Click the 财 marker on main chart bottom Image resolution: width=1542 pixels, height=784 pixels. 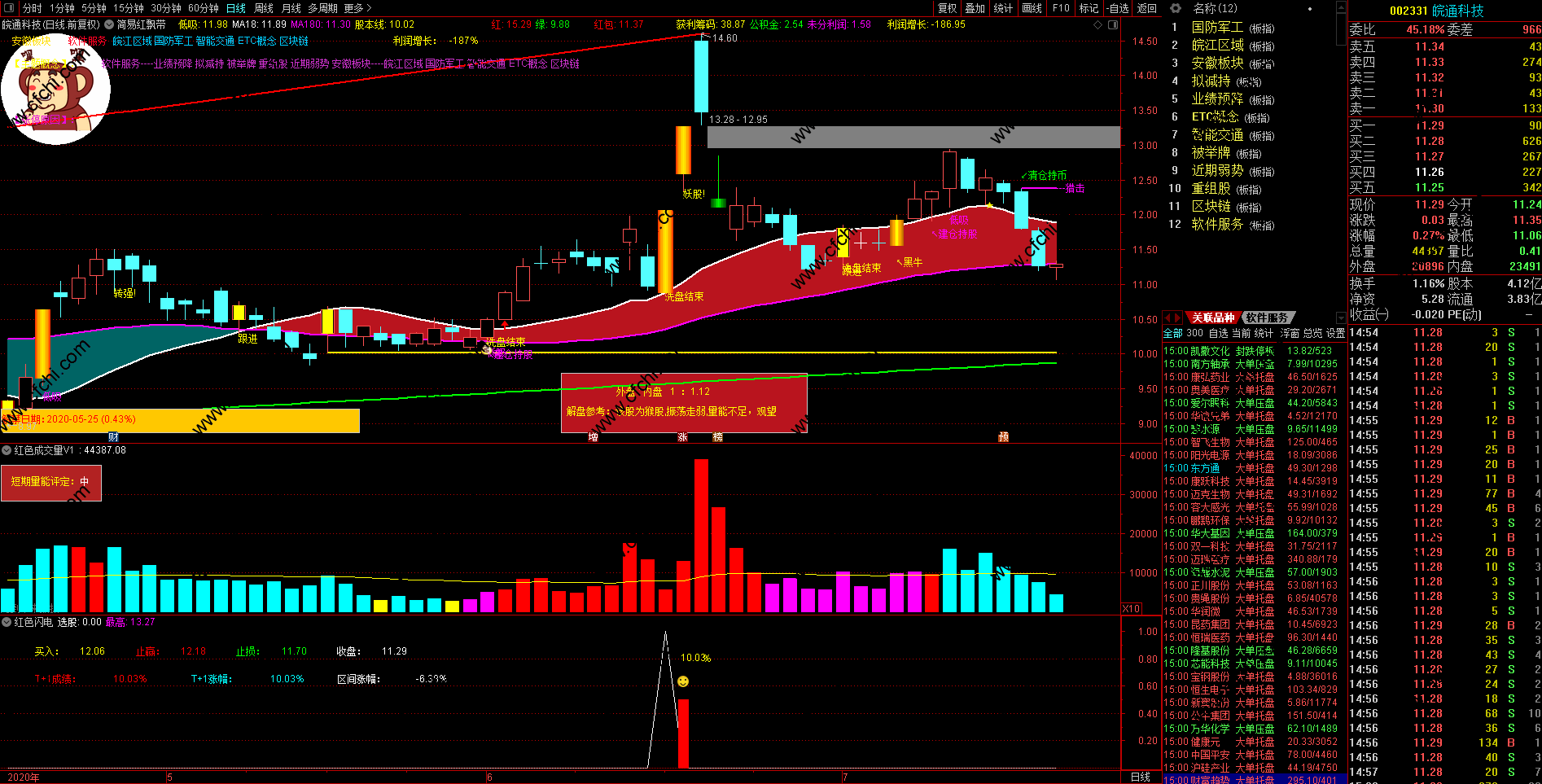pos(113,437)
